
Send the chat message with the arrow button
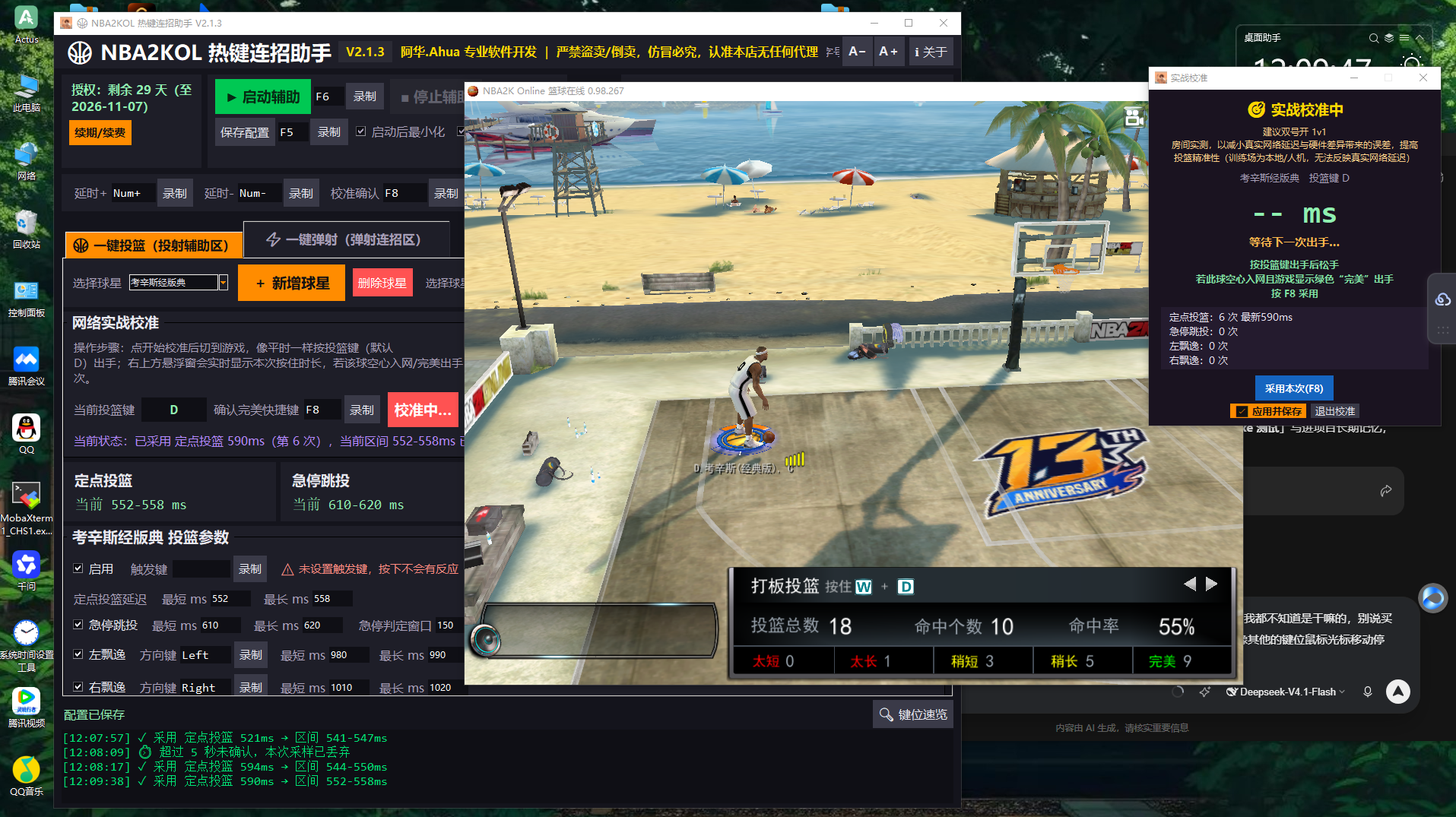pos(1398,692)
